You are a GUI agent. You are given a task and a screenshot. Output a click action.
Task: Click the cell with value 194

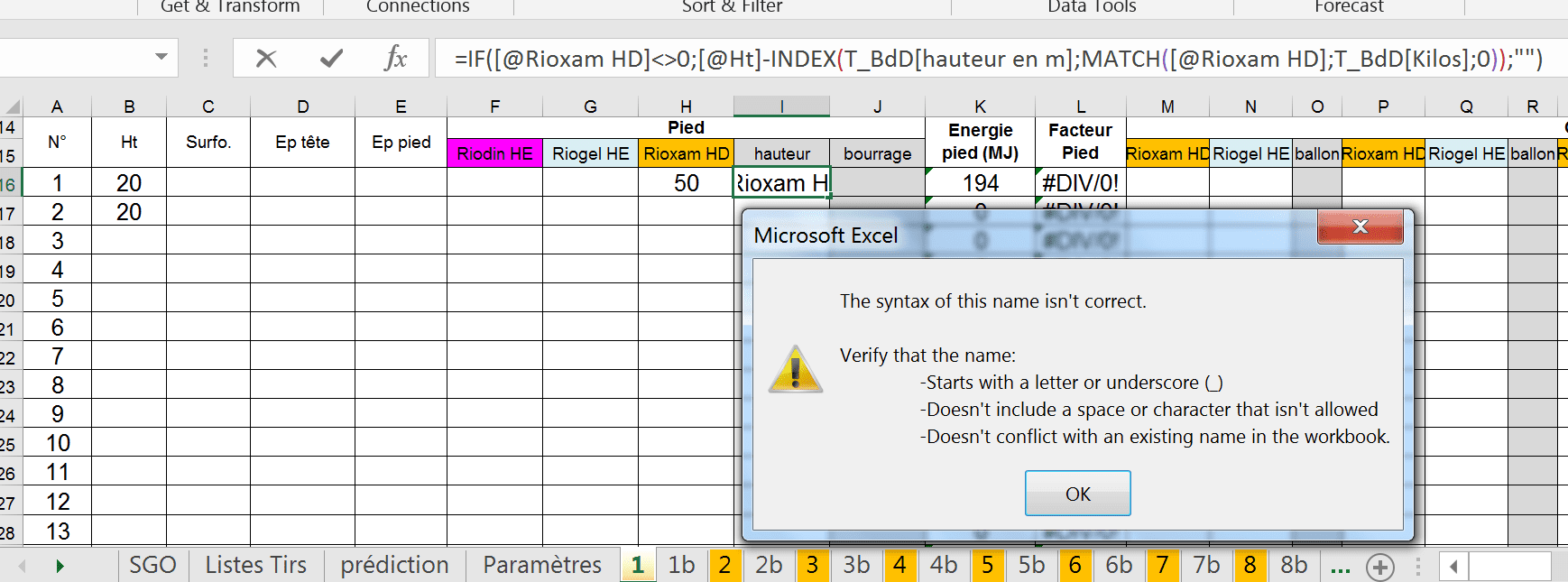(x=980, y=182)
